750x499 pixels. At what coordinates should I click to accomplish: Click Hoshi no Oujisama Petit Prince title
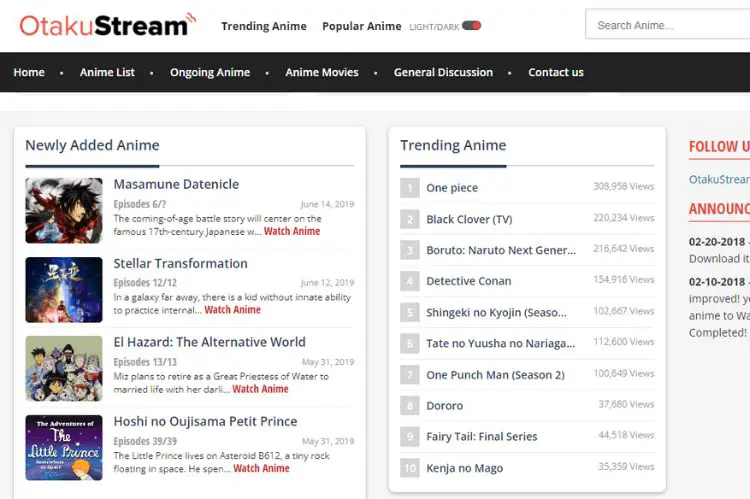(205, 421)
